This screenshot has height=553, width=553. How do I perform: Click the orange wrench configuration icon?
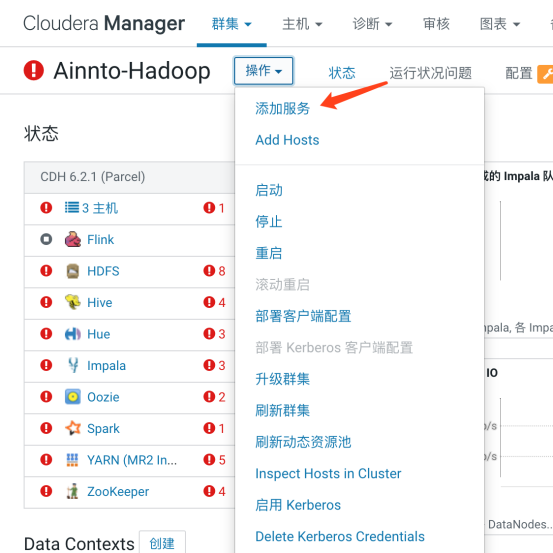point(545,74)
